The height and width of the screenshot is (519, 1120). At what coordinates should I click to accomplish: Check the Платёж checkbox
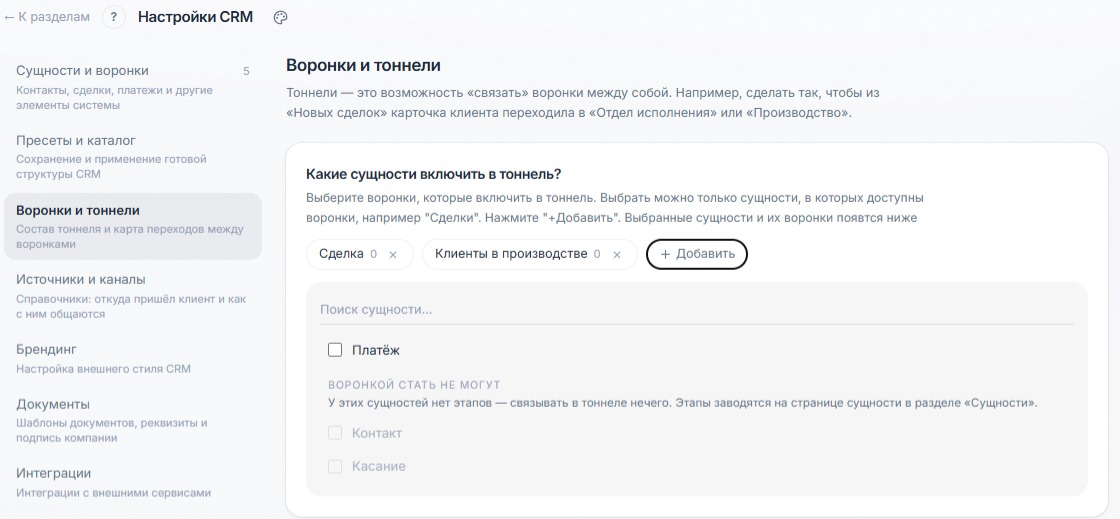335,350
